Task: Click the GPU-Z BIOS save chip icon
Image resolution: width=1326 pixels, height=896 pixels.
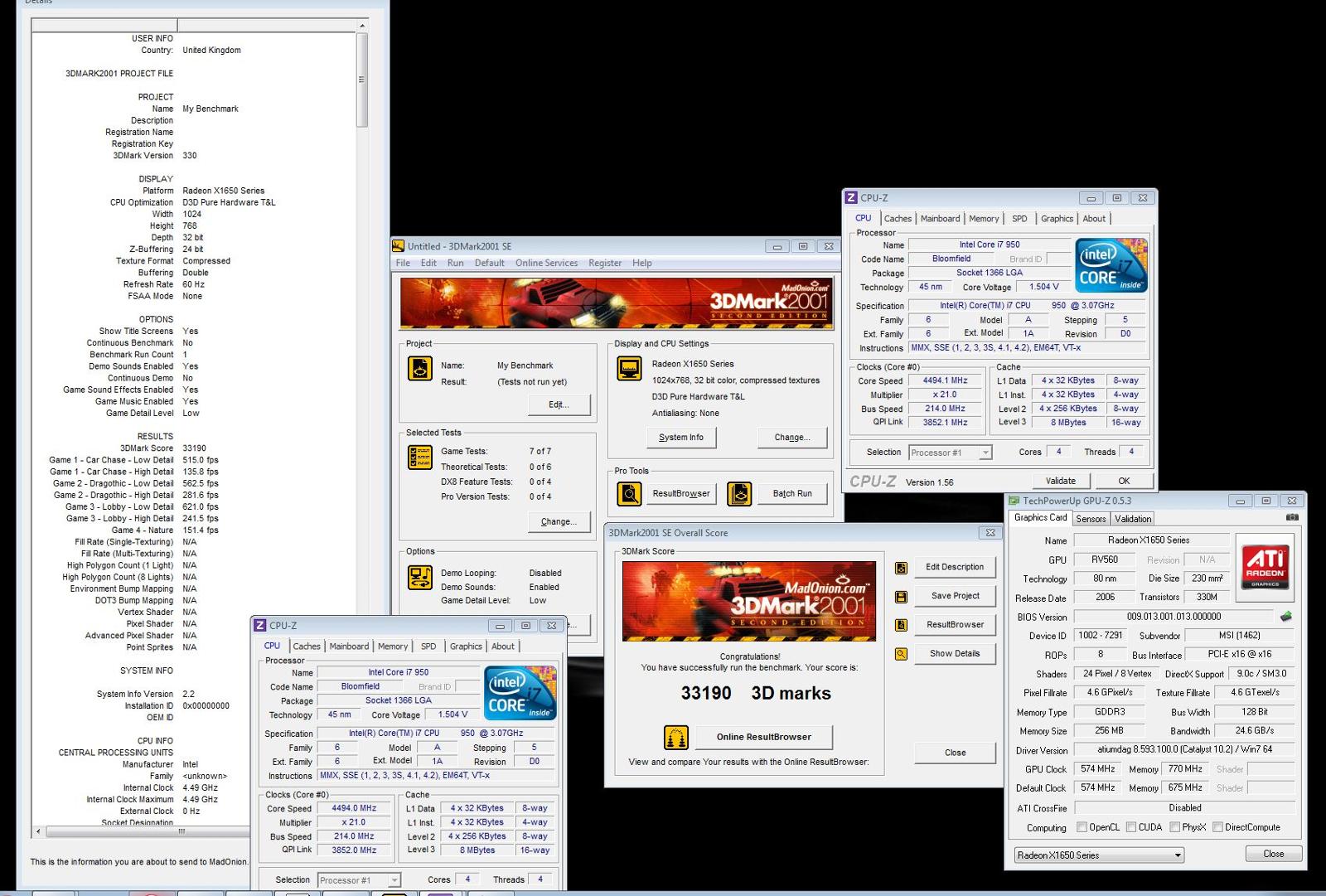Action: [x=1285, y=616]
